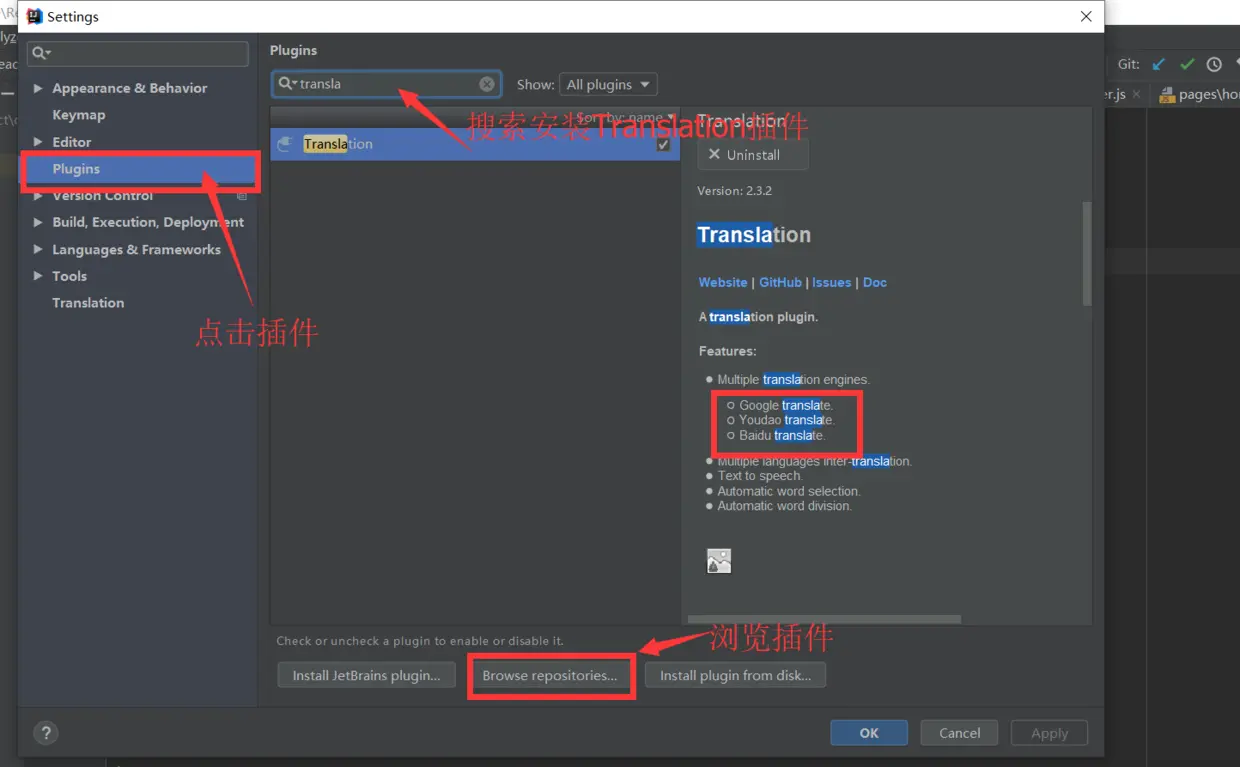Image resolution: width=1240 pixels, height=767 pixels.
Task: Open Git history clock icon
Action: pos(1214,64)
